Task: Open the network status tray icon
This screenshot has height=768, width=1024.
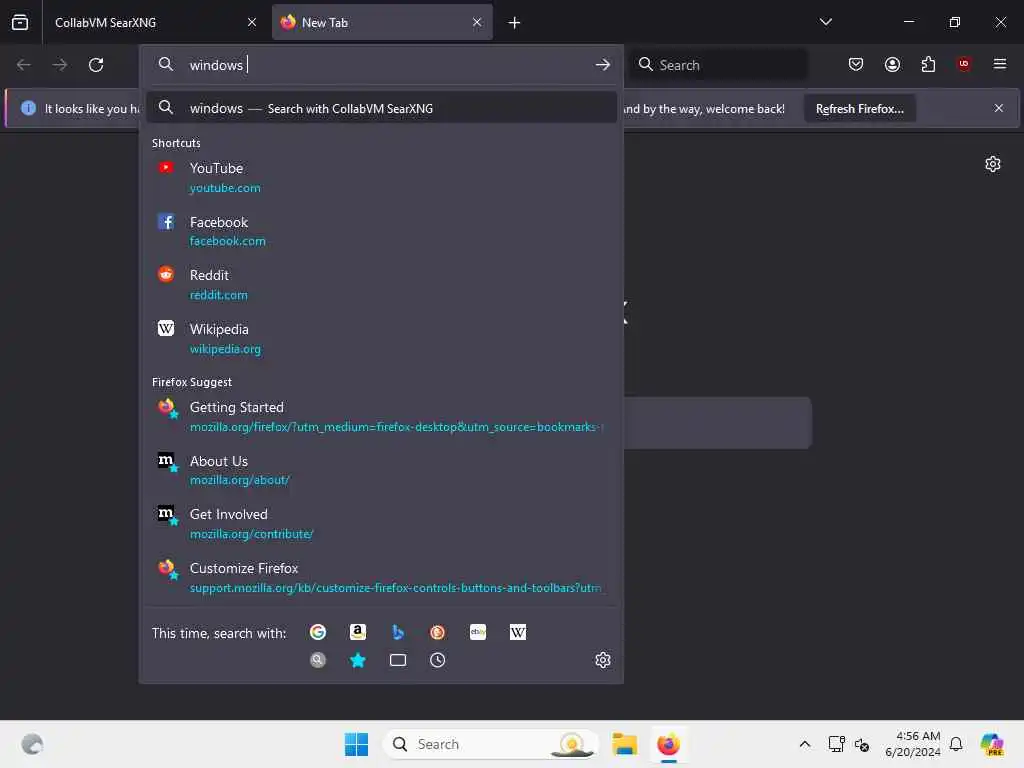Action: click(x=837, y=744)
